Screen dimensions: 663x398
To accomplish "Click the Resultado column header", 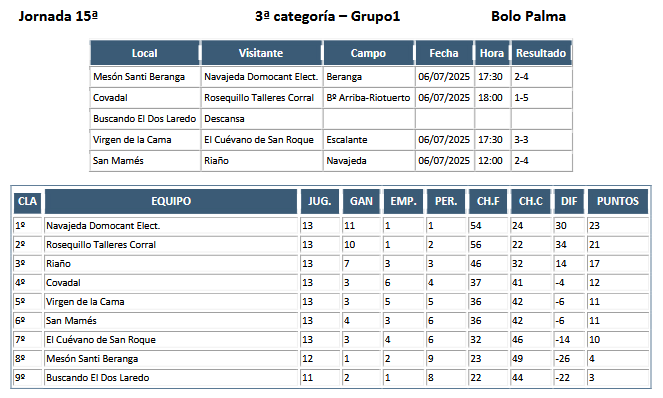I will point(541,53).
